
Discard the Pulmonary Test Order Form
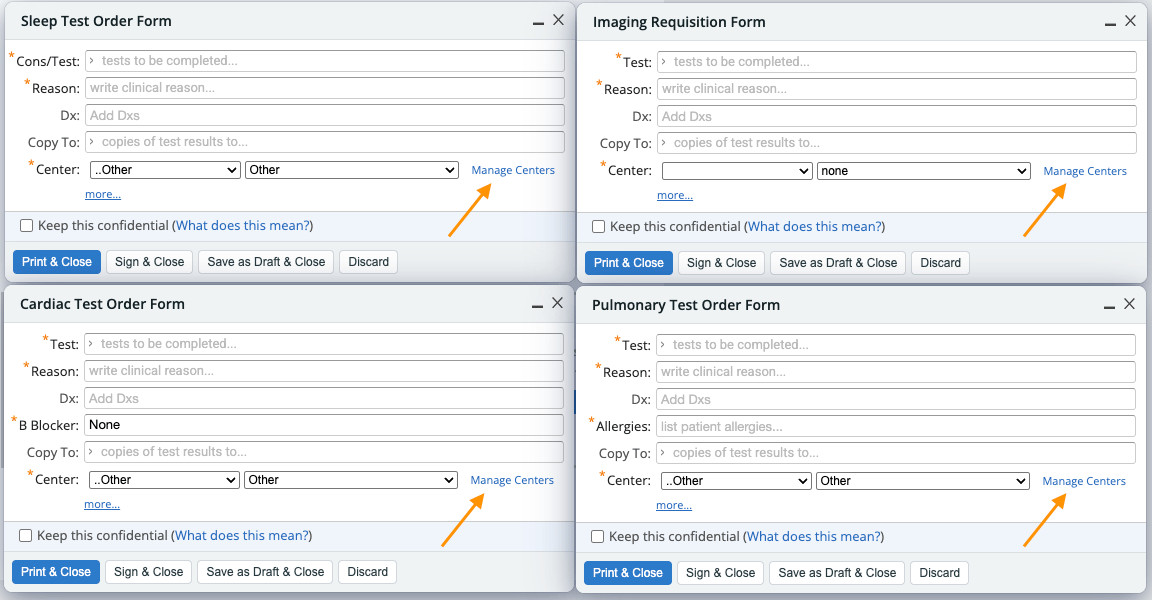[x=940, y=573]
